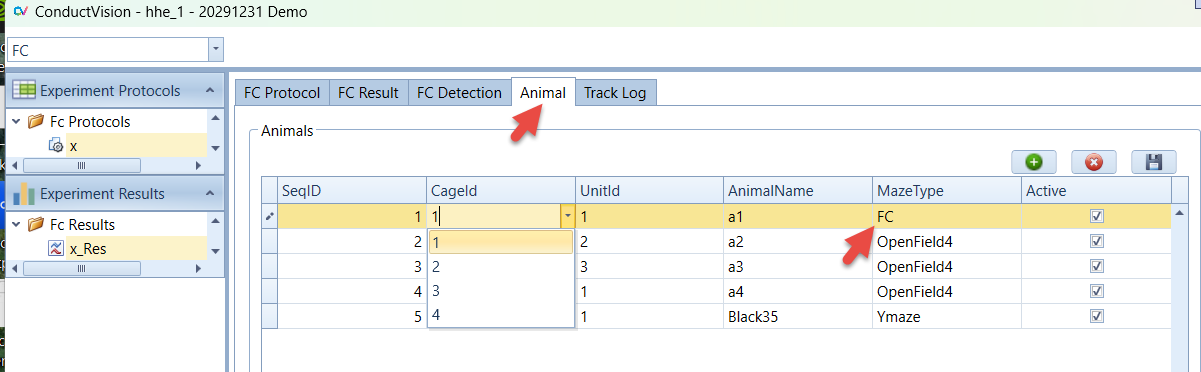
Task: Switch to the FC Protocol tab
Action: [x=282, y=92]
